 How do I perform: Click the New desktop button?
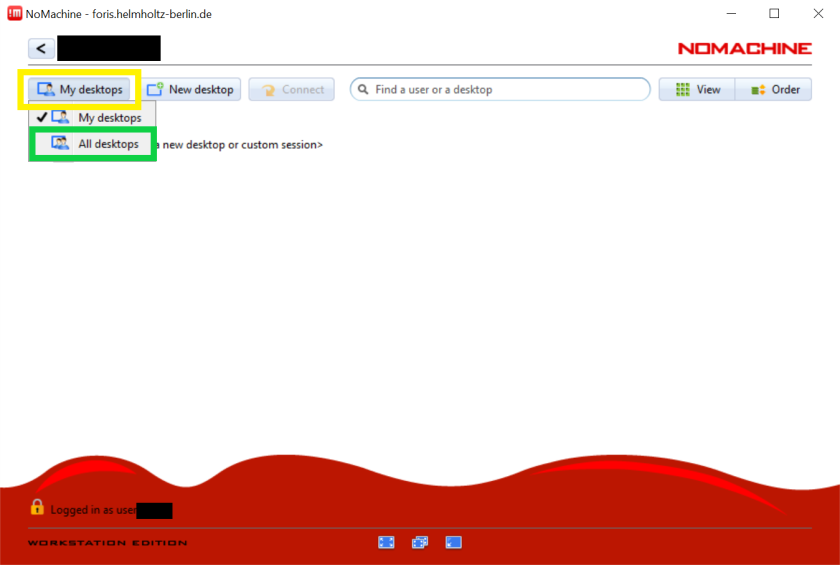point(190,89)
